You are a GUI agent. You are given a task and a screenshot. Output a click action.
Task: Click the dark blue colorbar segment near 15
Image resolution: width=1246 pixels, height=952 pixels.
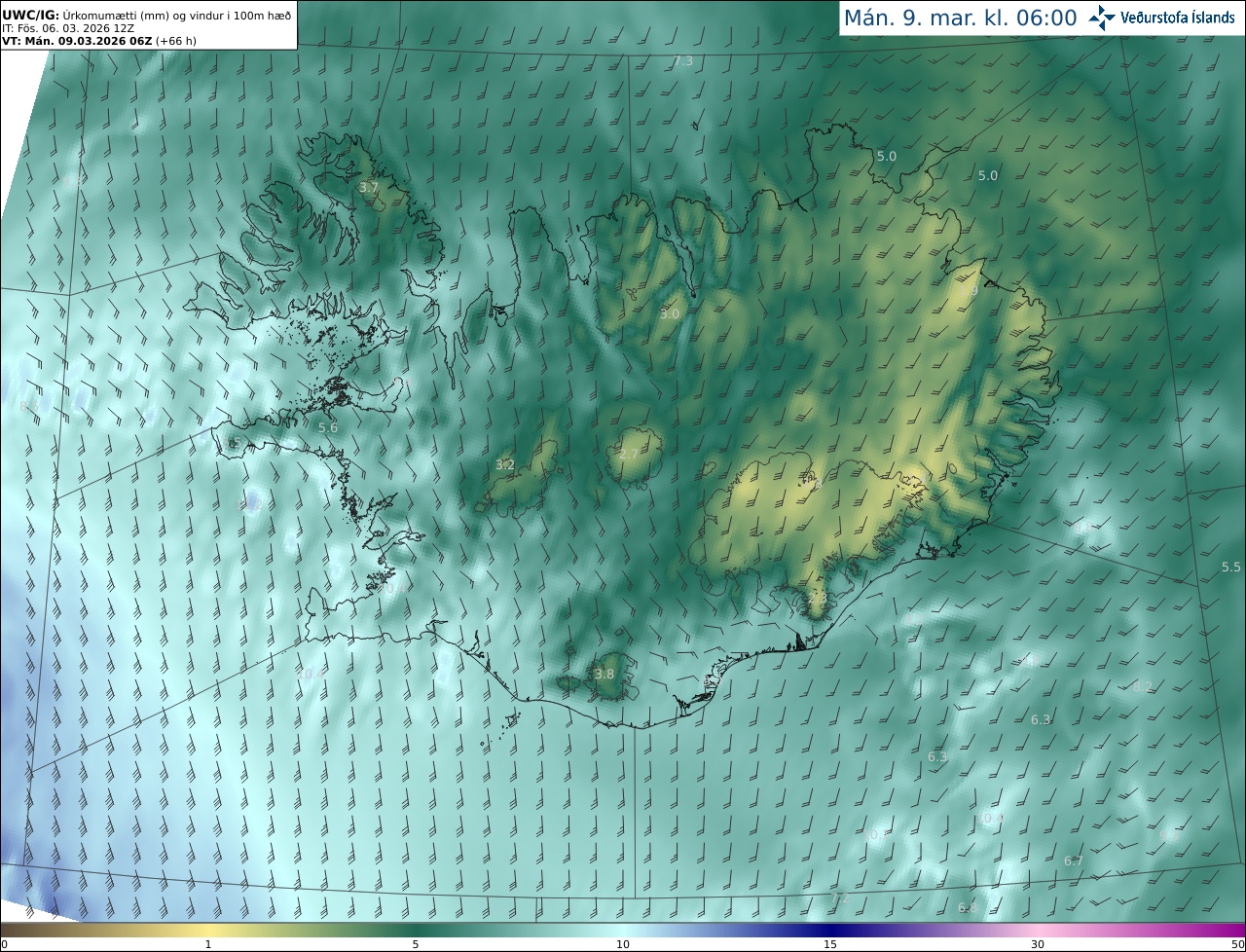(x=830, y=930)
